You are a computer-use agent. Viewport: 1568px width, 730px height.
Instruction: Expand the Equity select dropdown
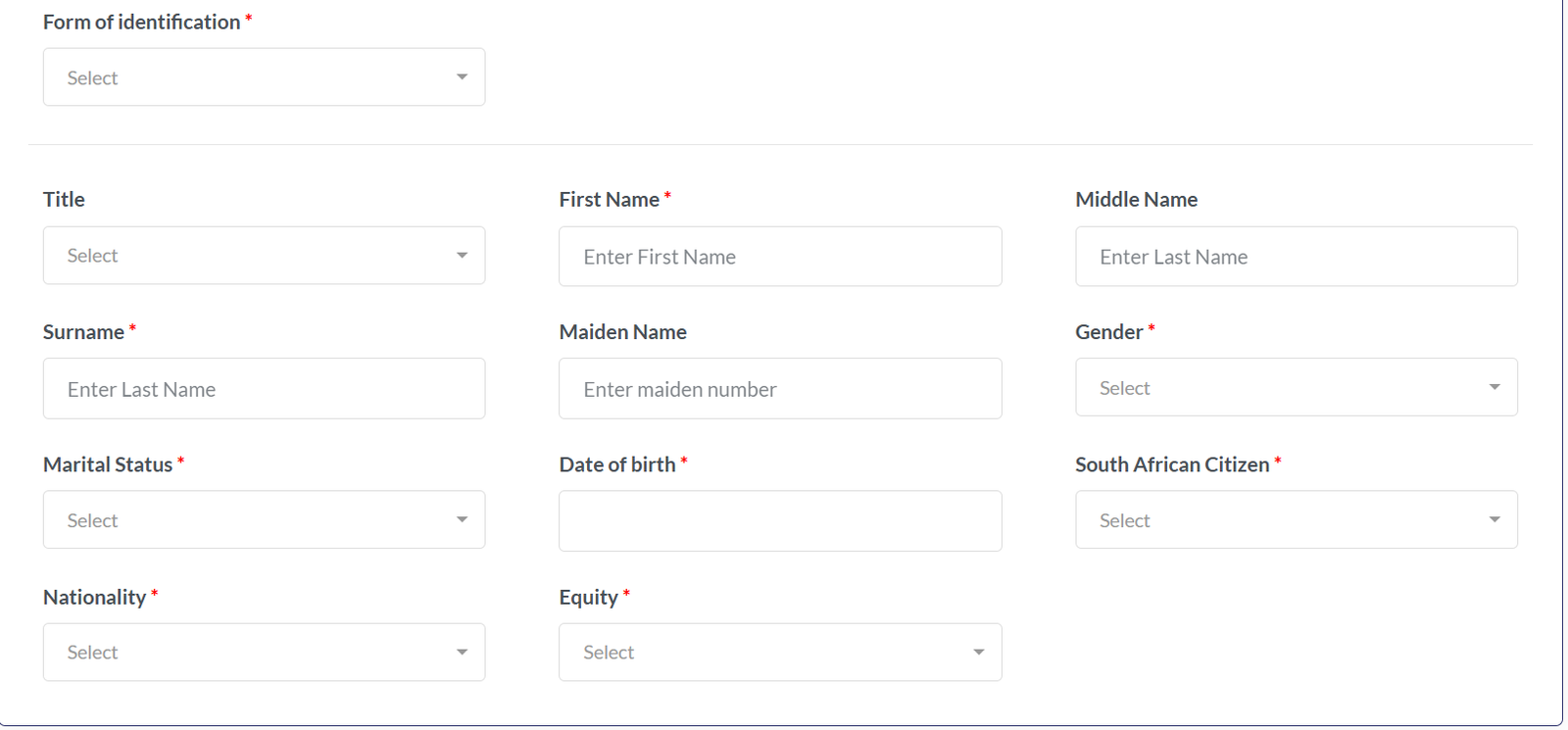pos(780,653)
